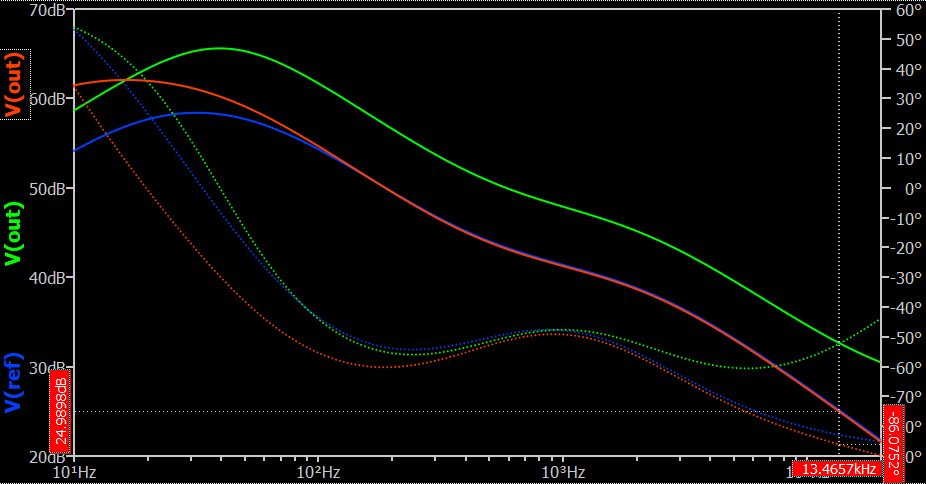
Task: Select the blue V(ref) trace label
Action: (14, 382)
